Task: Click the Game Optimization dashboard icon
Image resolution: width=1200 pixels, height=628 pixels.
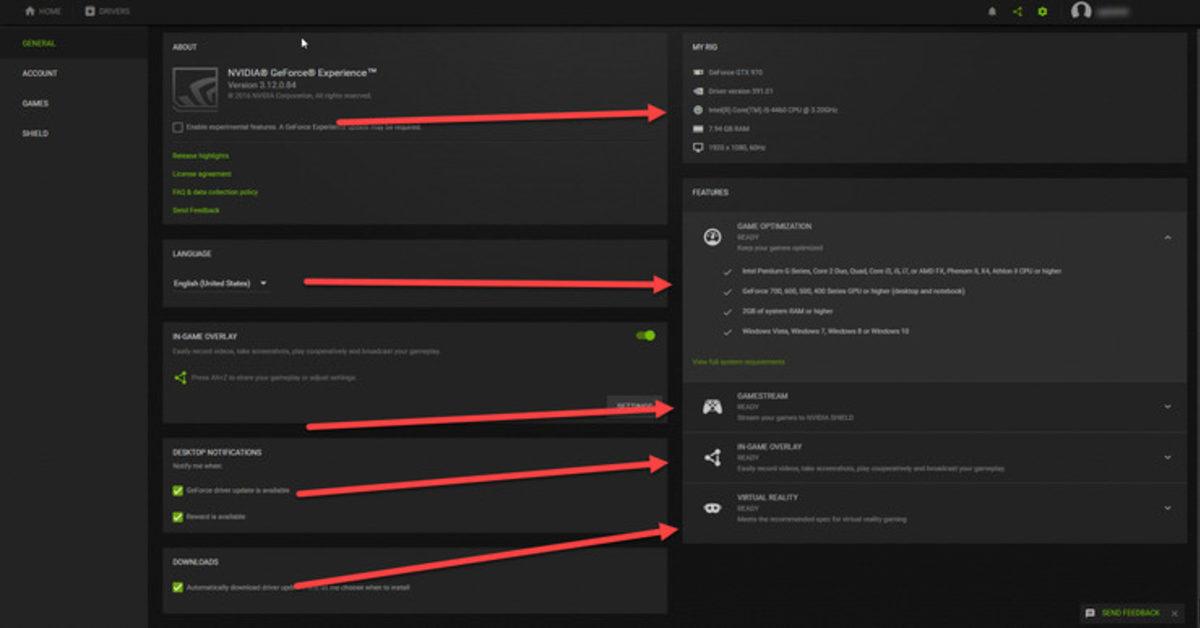Action: pos(712,236)
